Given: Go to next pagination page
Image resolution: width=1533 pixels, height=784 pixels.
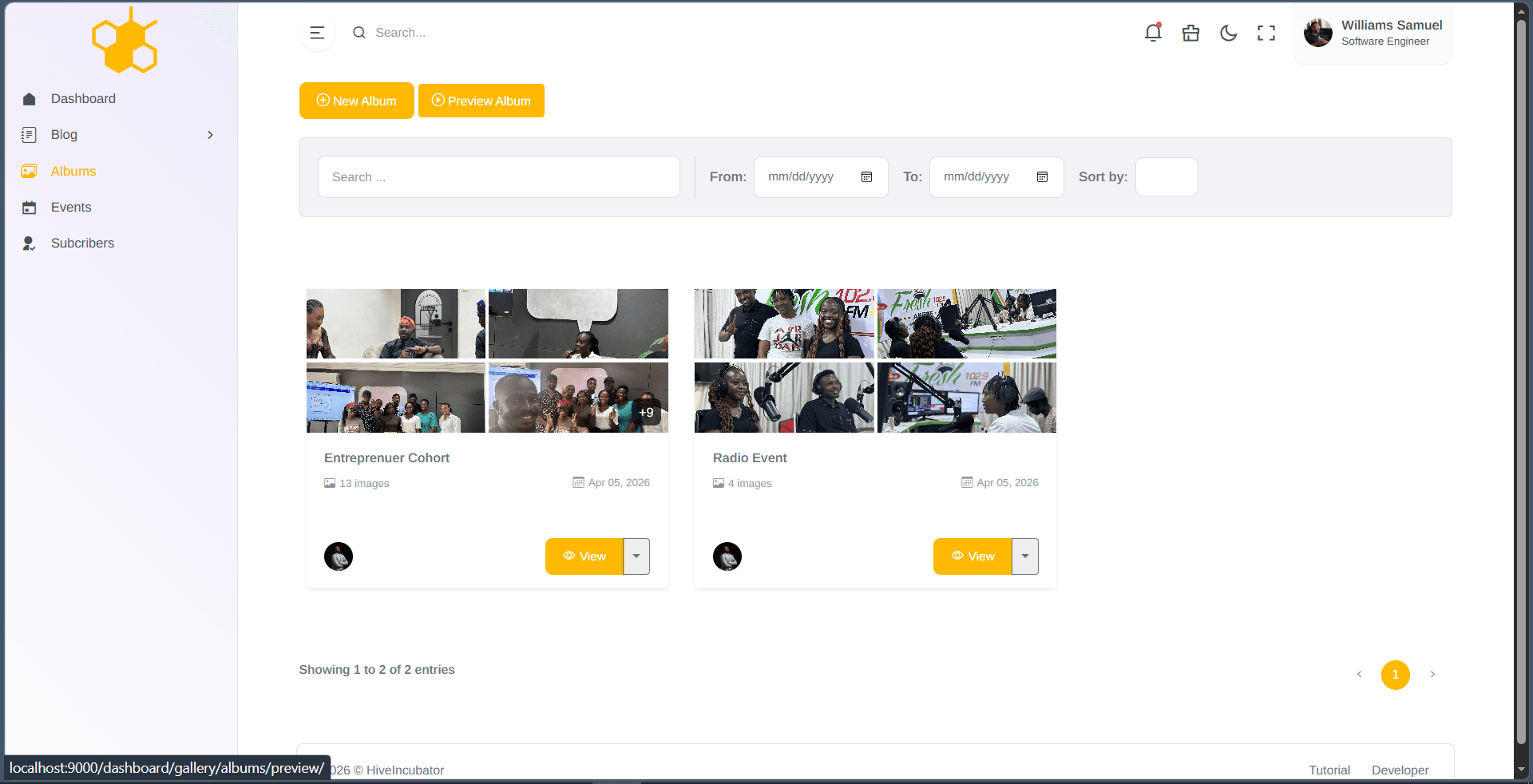Looking at the screenshot, I should 1432,675.
